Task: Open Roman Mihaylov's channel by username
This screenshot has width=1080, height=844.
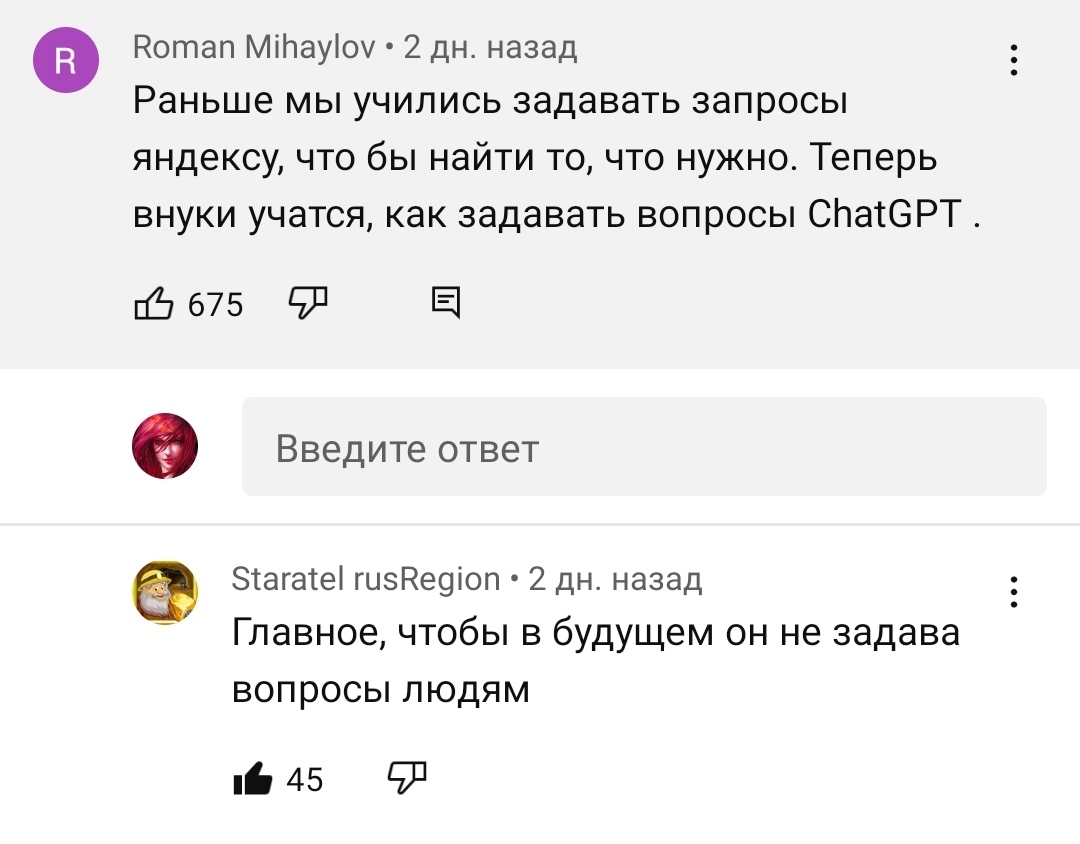Action: tap(254, 47)
